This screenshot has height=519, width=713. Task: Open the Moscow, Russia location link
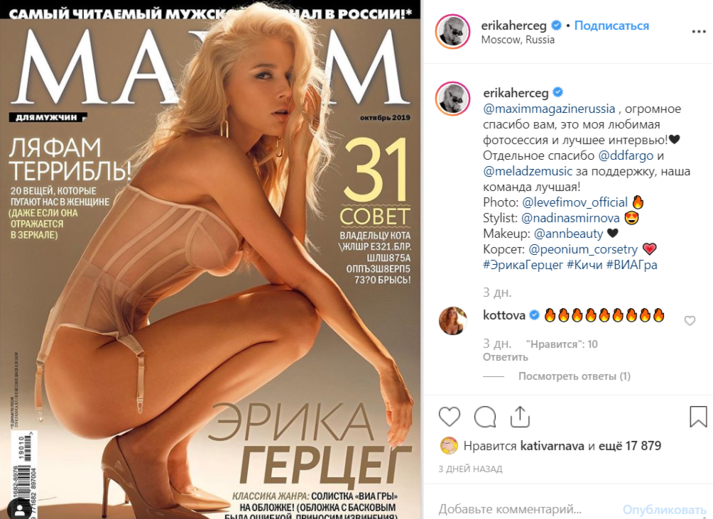pos(518,40)
